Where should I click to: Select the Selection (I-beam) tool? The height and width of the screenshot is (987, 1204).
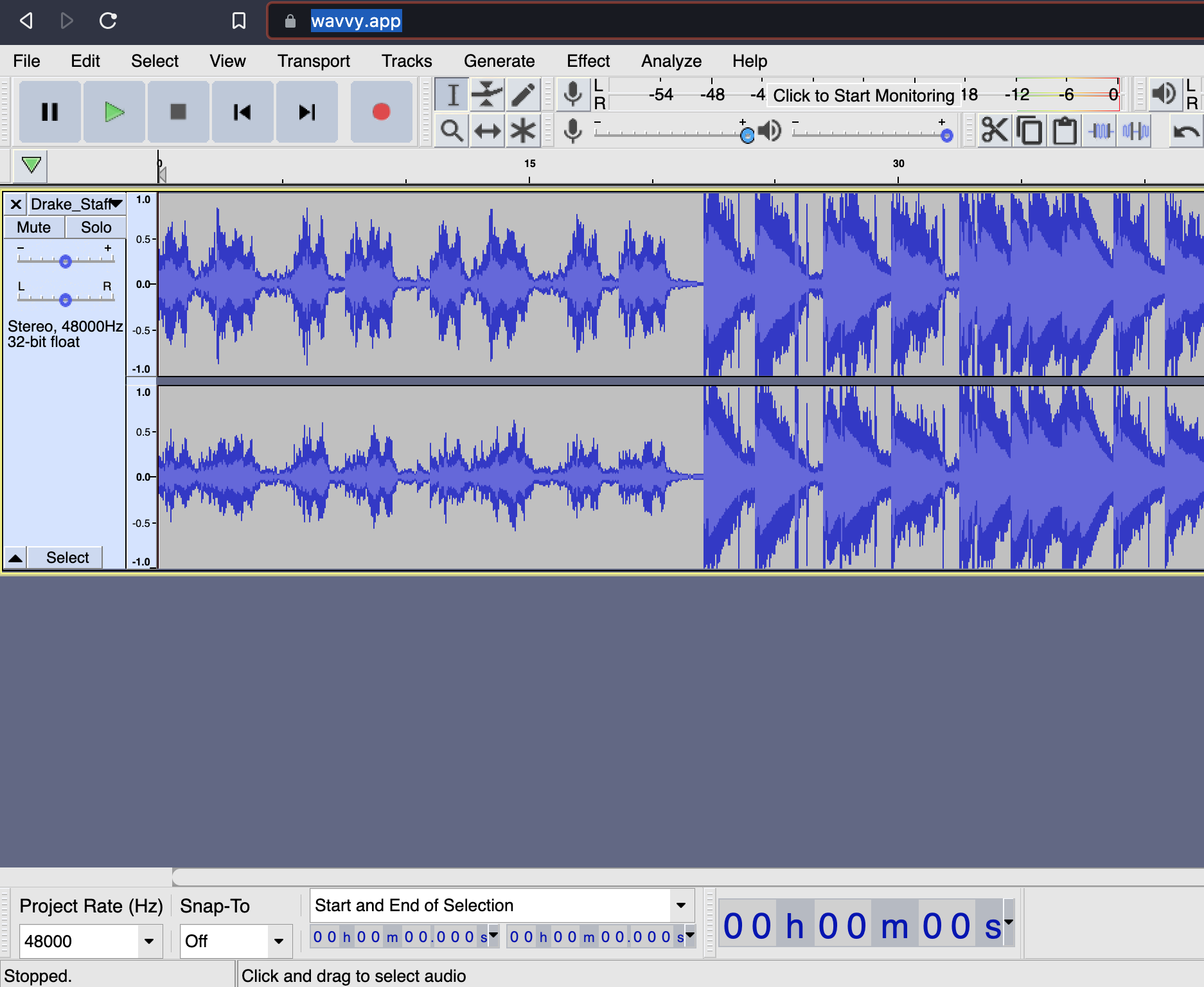click(452, 95)
